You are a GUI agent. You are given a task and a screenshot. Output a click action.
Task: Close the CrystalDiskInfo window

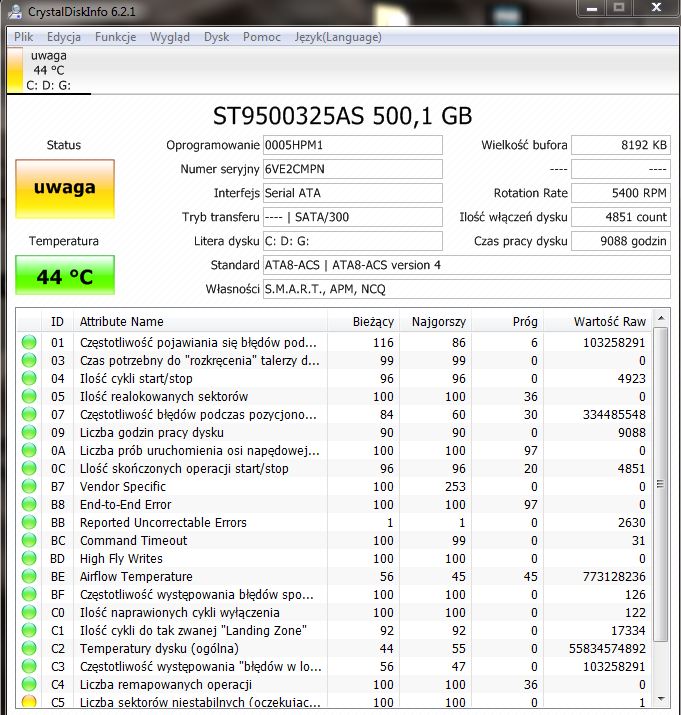656,8
